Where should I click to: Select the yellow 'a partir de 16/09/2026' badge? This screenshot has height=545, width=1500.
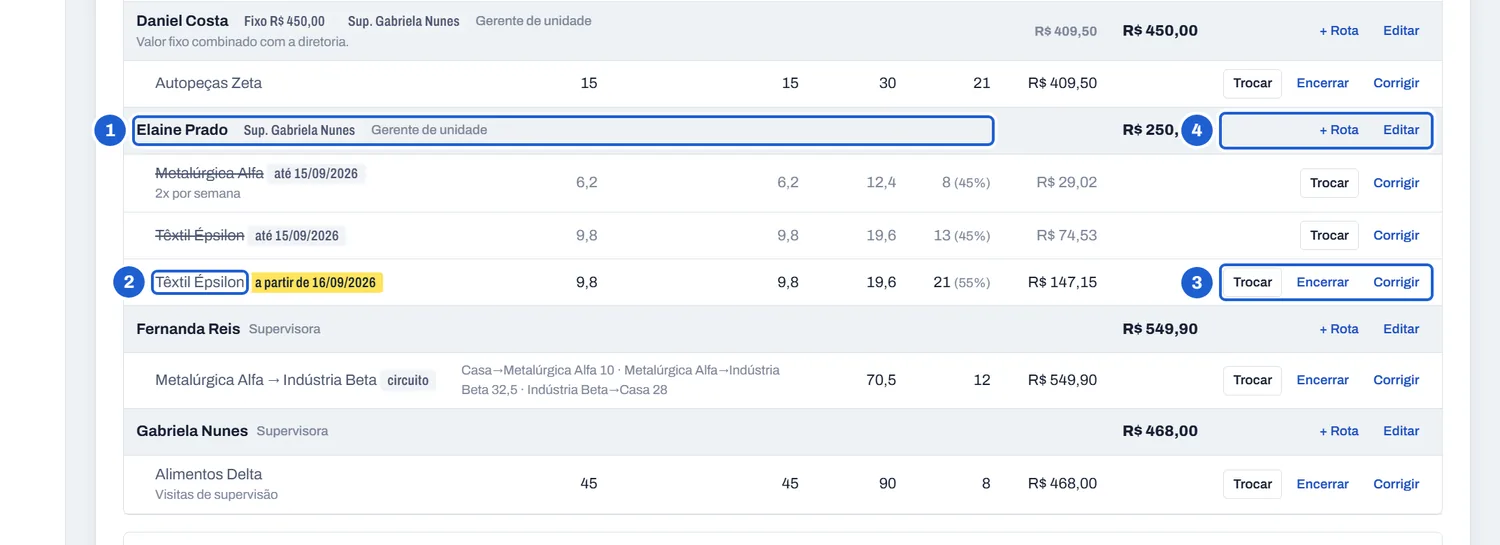[x=316, y=283]
